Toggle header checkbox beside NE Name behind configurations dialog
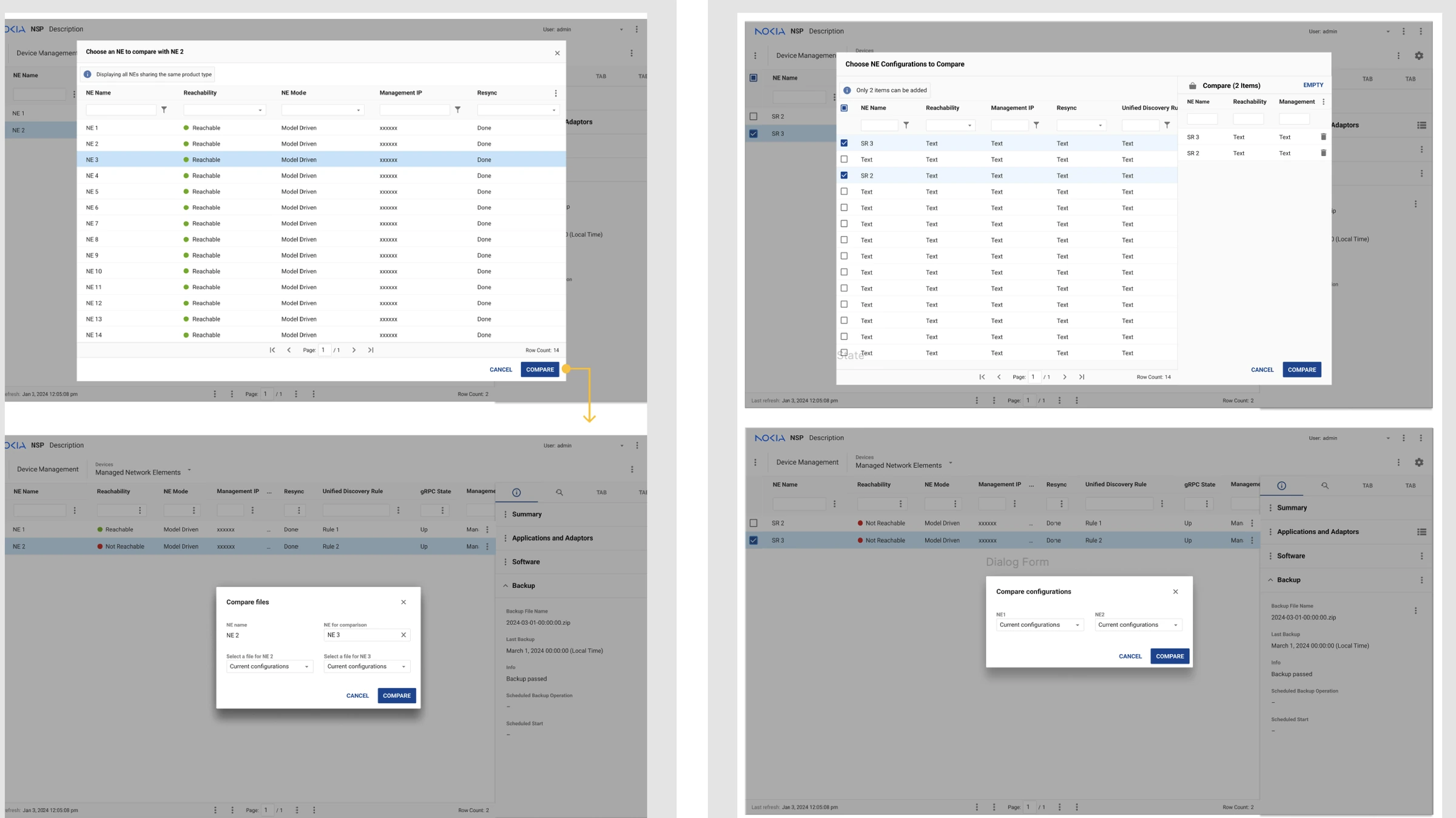The width and height of the screenshot is (1456, 818). point(753,78)
